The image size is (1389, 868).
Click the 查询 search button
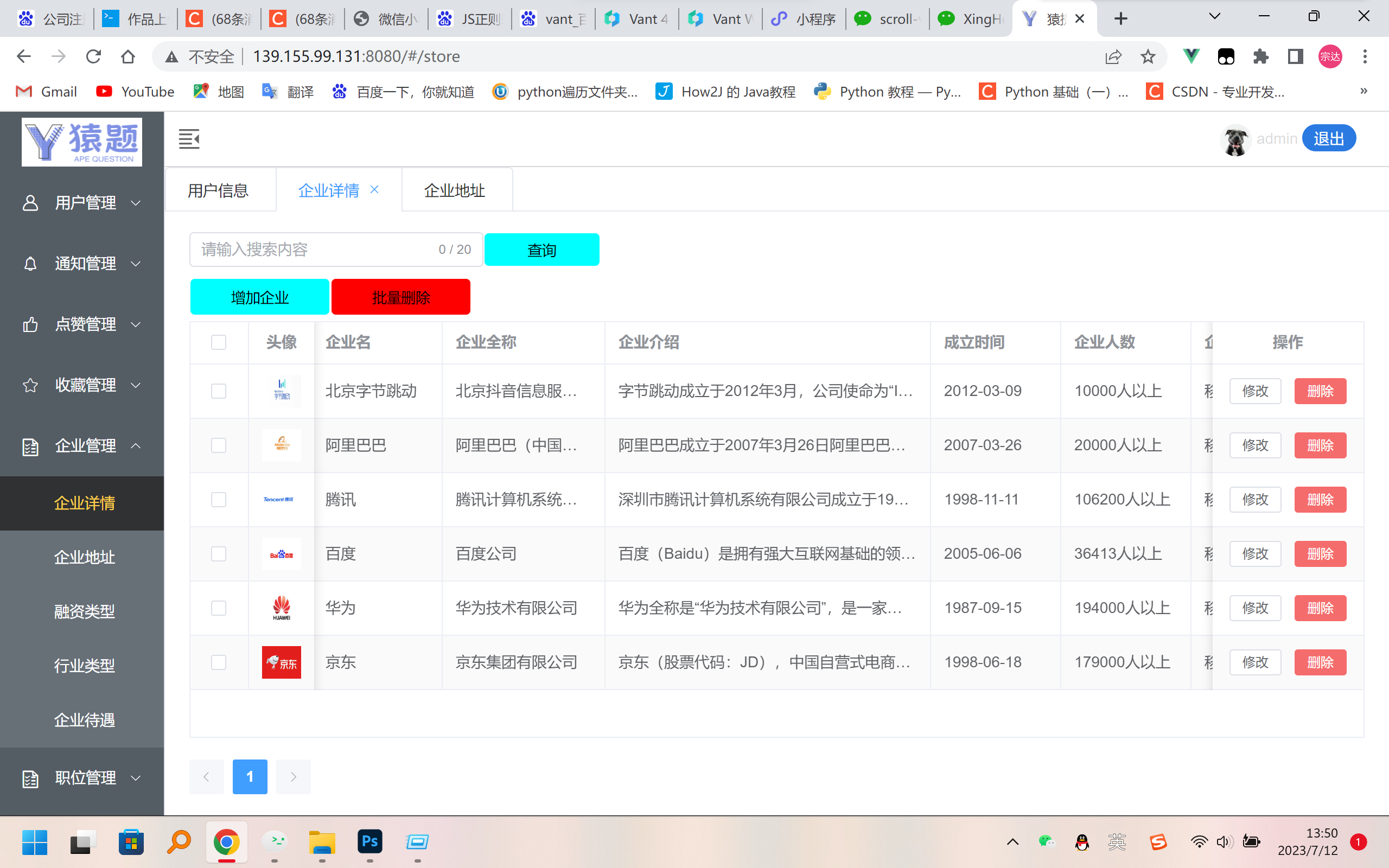[542, 250]
